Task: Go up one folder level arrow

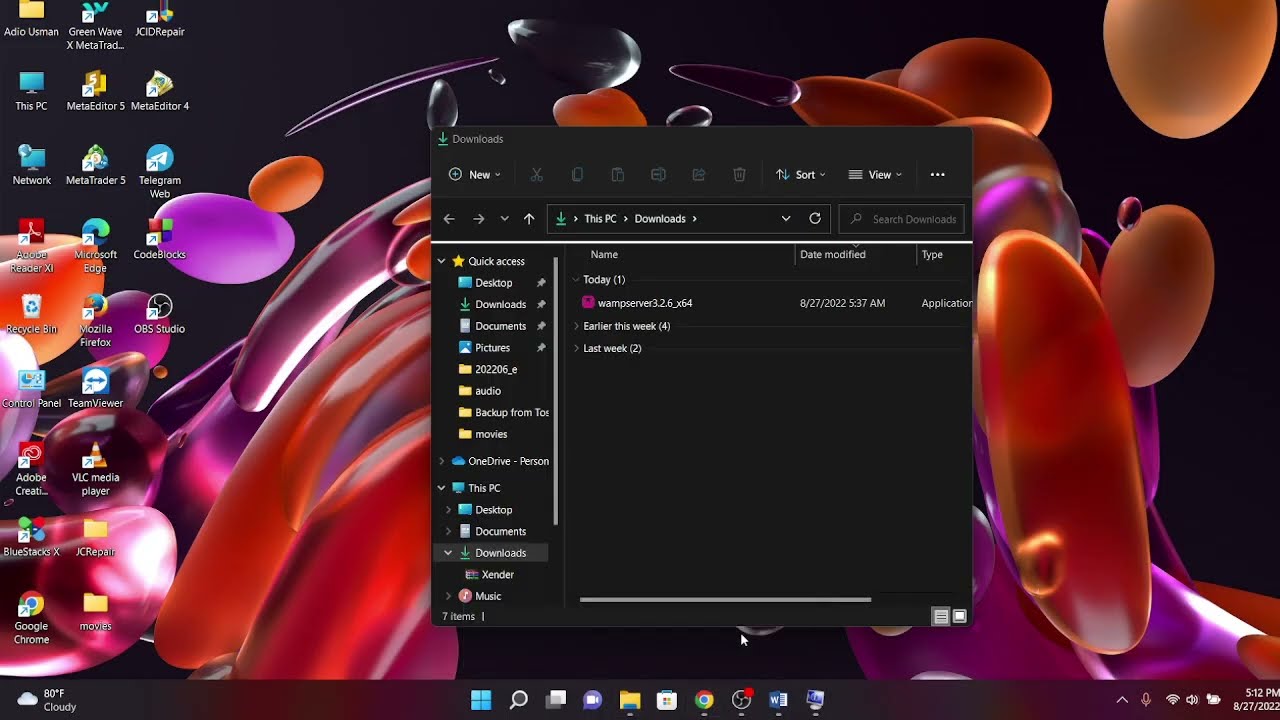Action: (x=529, y=218)
